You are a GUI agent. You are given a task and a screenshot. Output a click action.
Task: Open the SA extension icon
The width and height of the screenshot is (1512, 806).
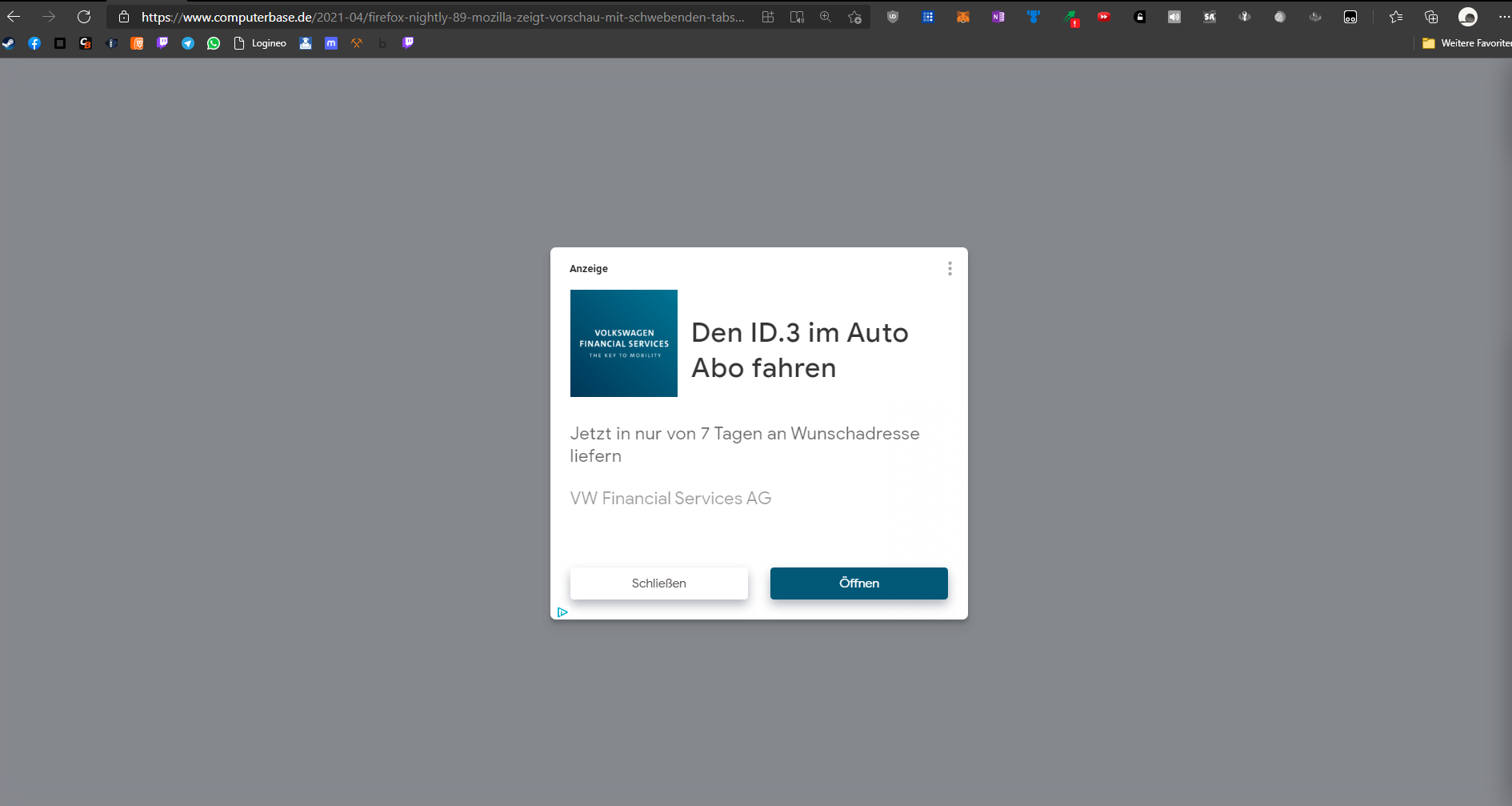pyautogui.click(x=1210, y=17)
